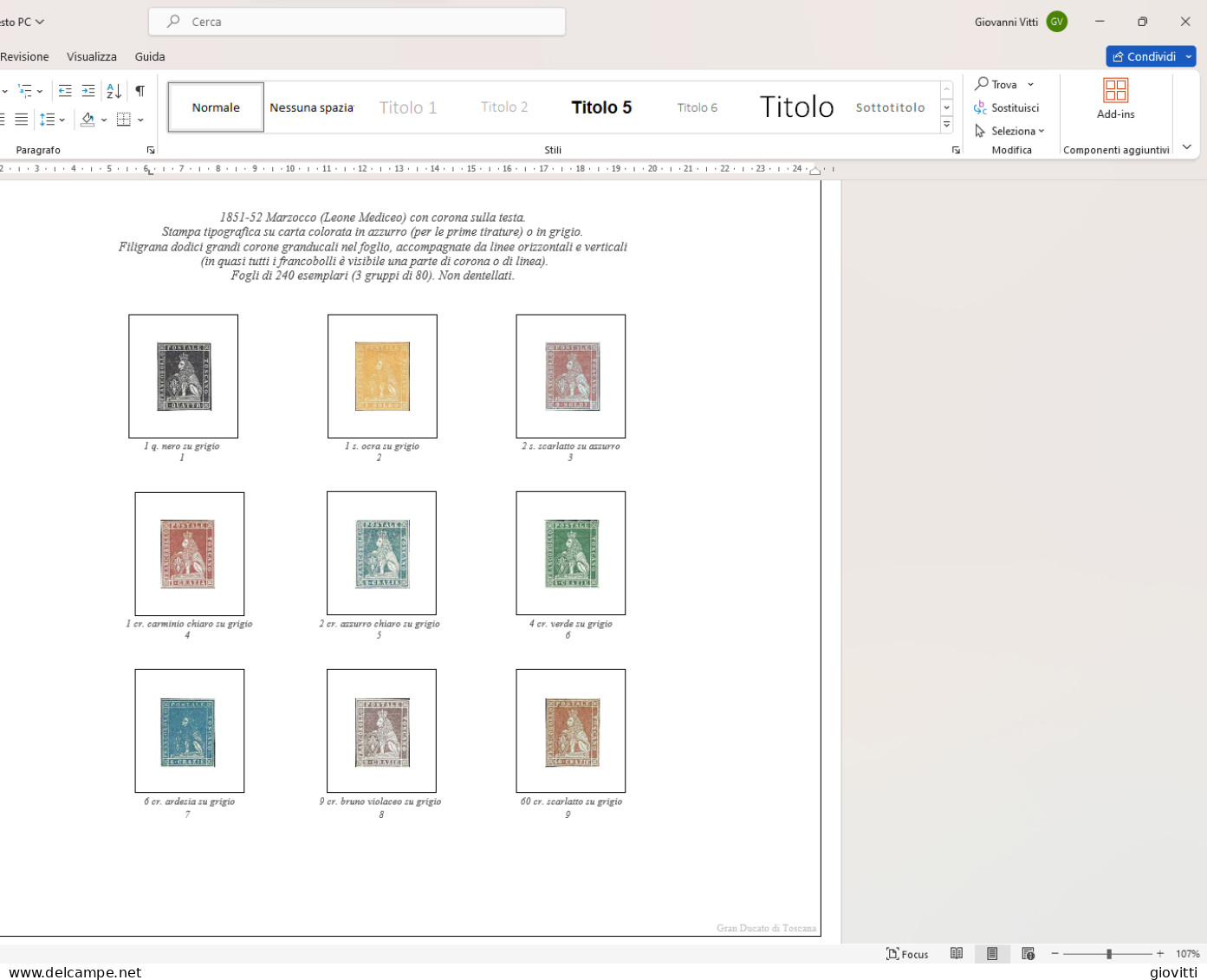Open the Seleziona dropdown

pos(1009,131)
